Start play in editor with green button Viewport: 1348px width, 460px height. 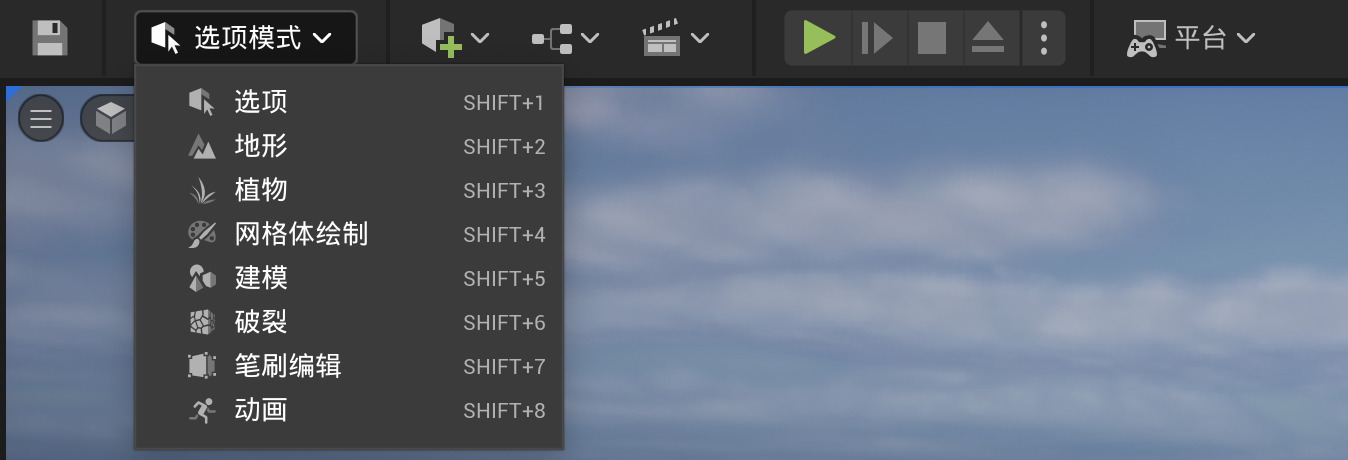pos(819,38)
